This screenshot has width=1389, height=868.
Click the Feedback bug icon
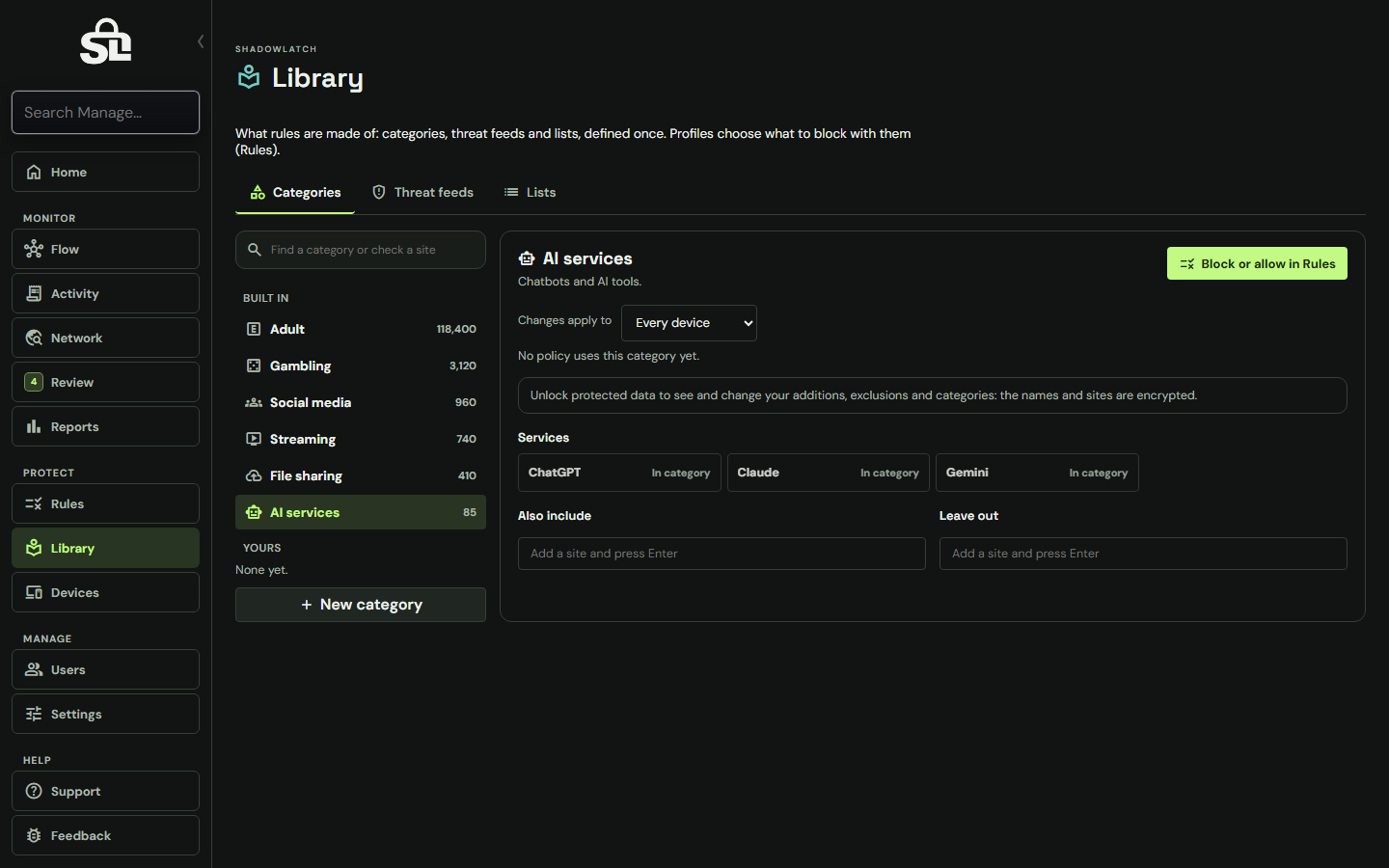[x=34, y=835]
